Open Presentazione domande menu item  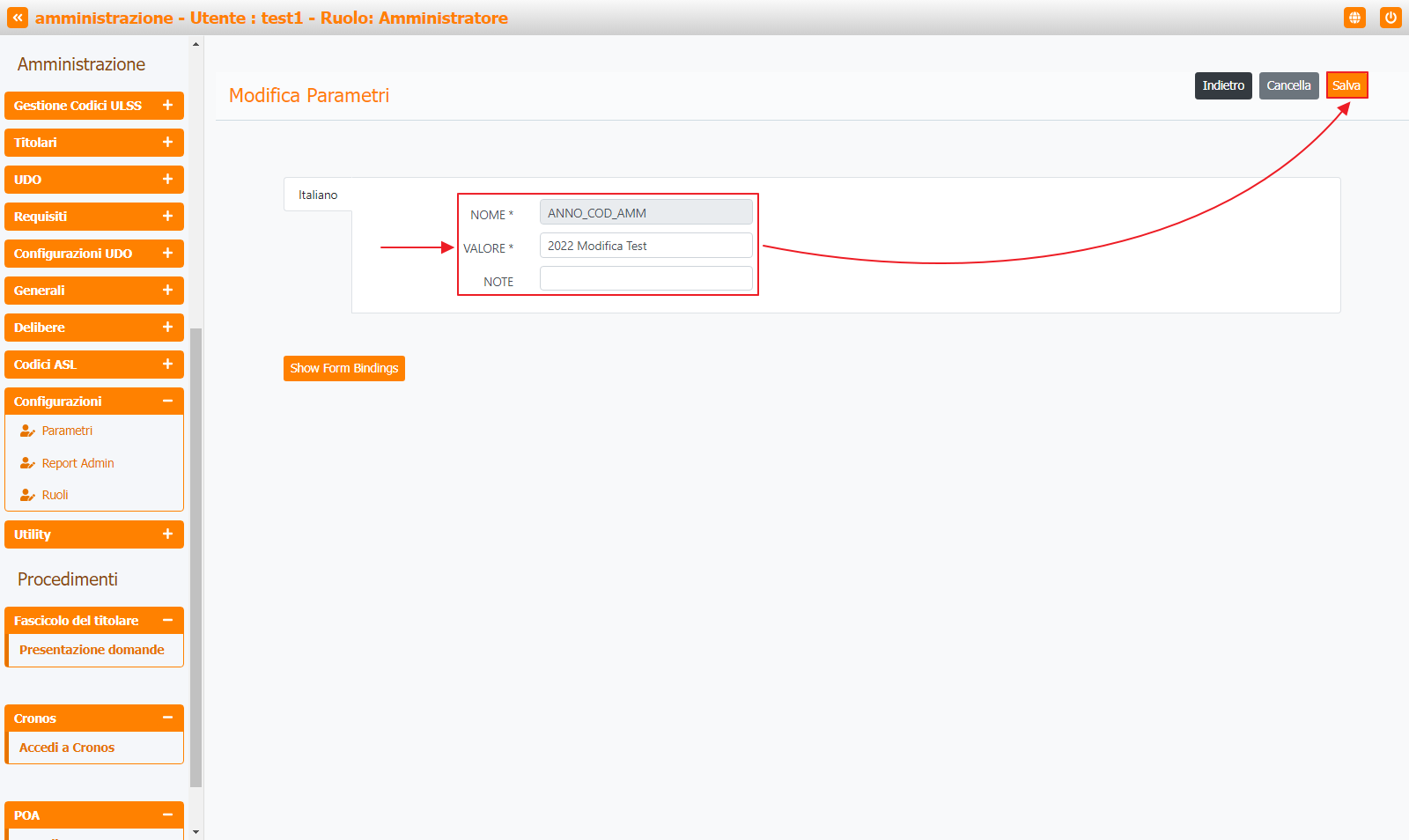coord(92,650)
